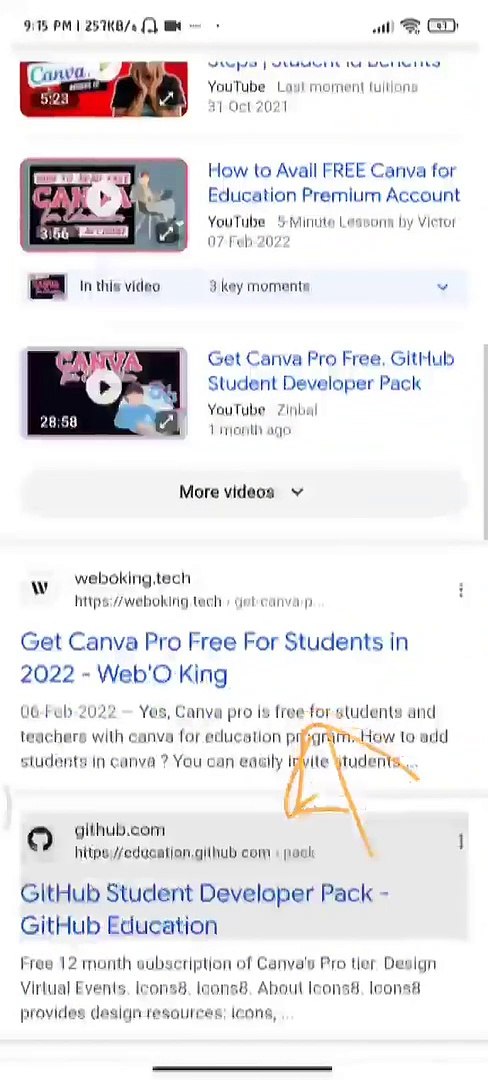
Task: Tap the education.github.com URL breadcrumb
Action: 194,853
